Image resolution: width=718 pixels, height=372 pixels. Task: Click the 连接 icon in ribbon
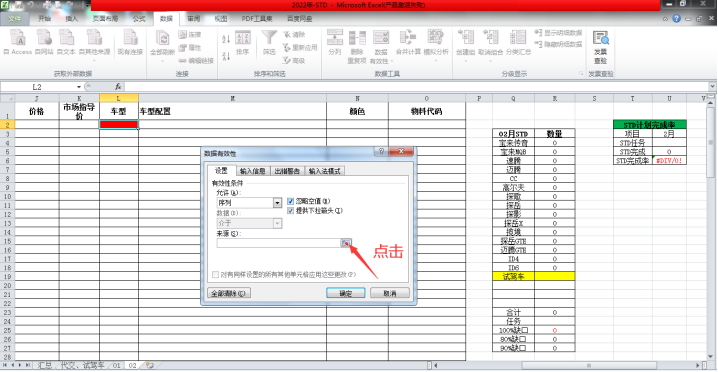[x=182, y=34]
